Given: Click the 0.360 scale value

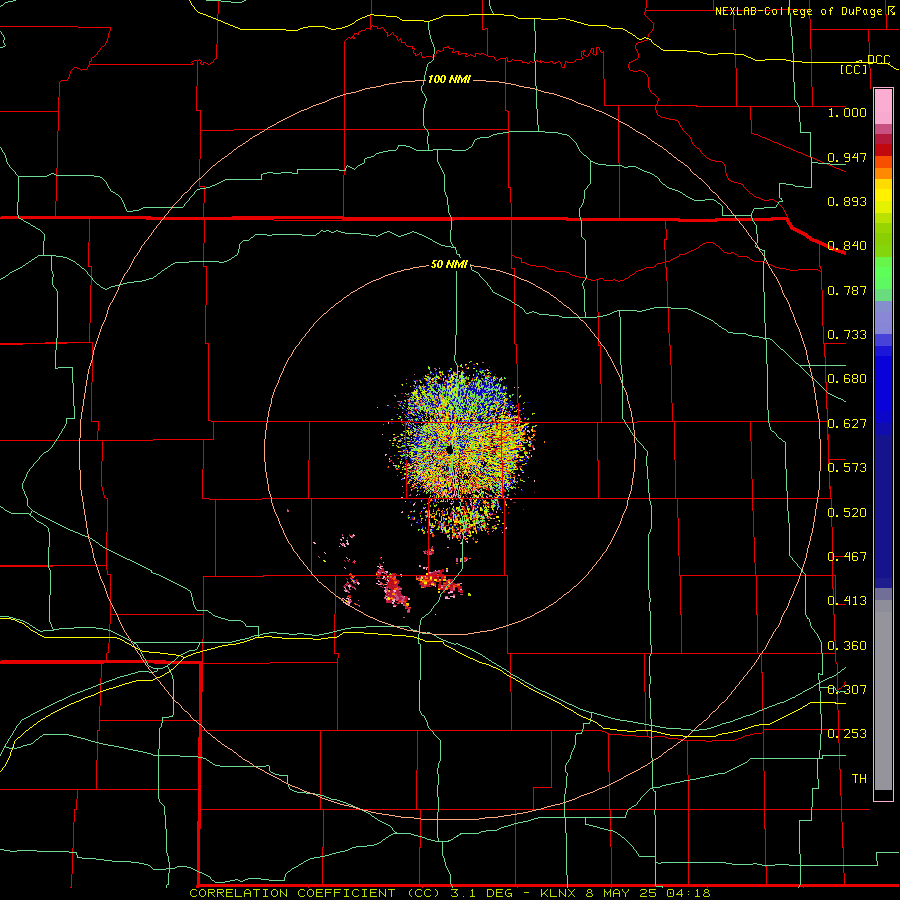Looking at the screenshot, I should tap(847, 646).
